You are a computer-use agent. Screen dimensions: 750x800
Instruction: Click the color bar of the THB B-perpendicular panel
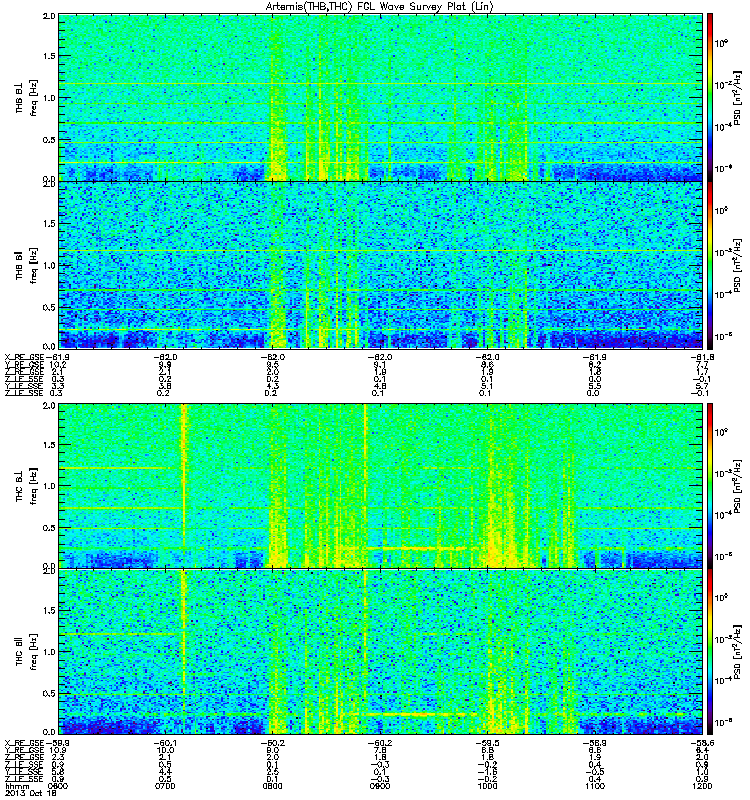710,97
